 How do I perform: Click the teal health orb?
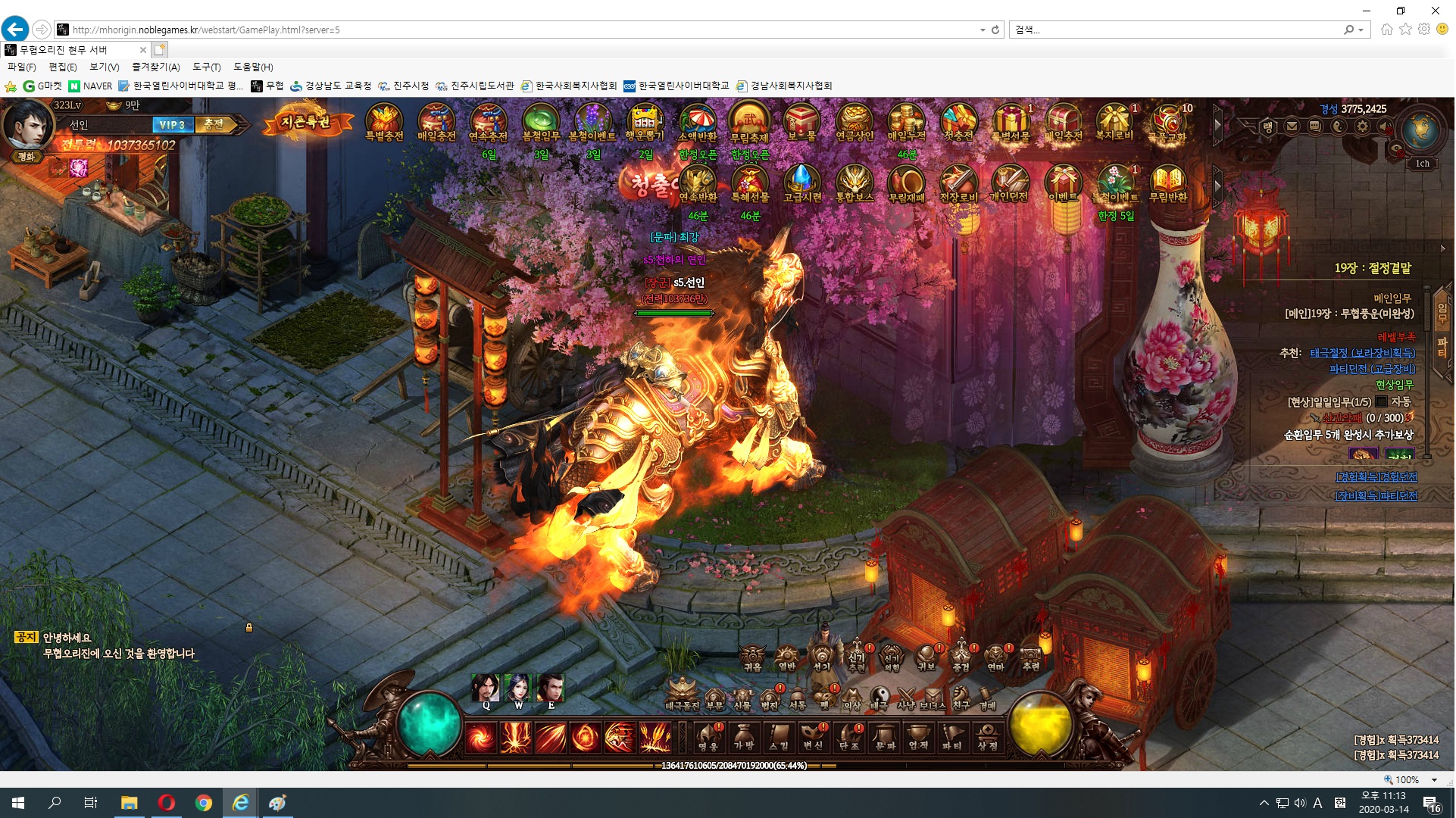click(430, 724)
